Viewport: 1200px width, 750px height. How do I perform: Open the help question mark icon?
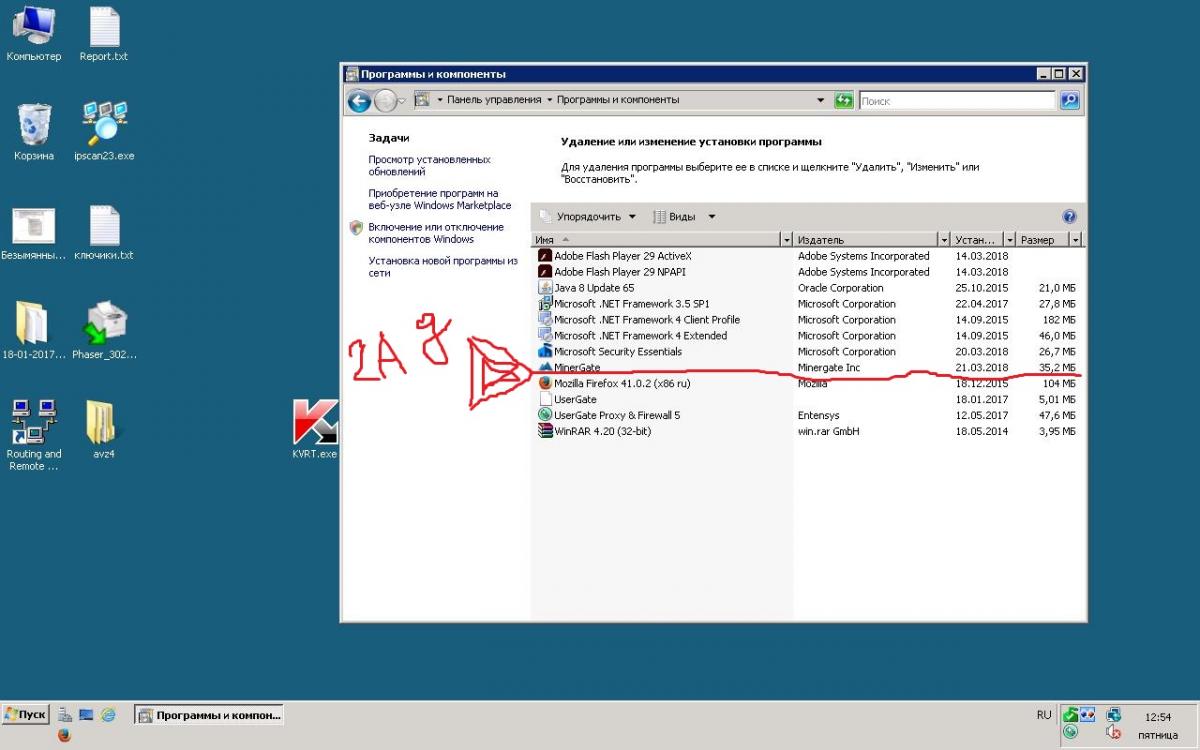(1069, 216)
